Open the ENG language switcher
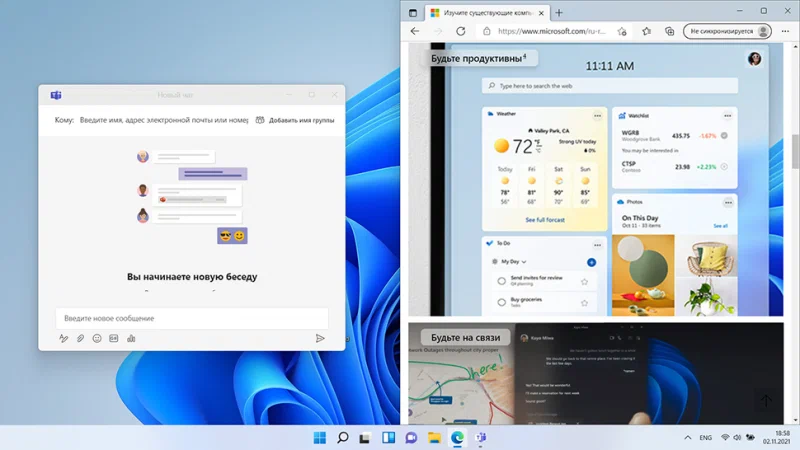 [x=705, y=438]
